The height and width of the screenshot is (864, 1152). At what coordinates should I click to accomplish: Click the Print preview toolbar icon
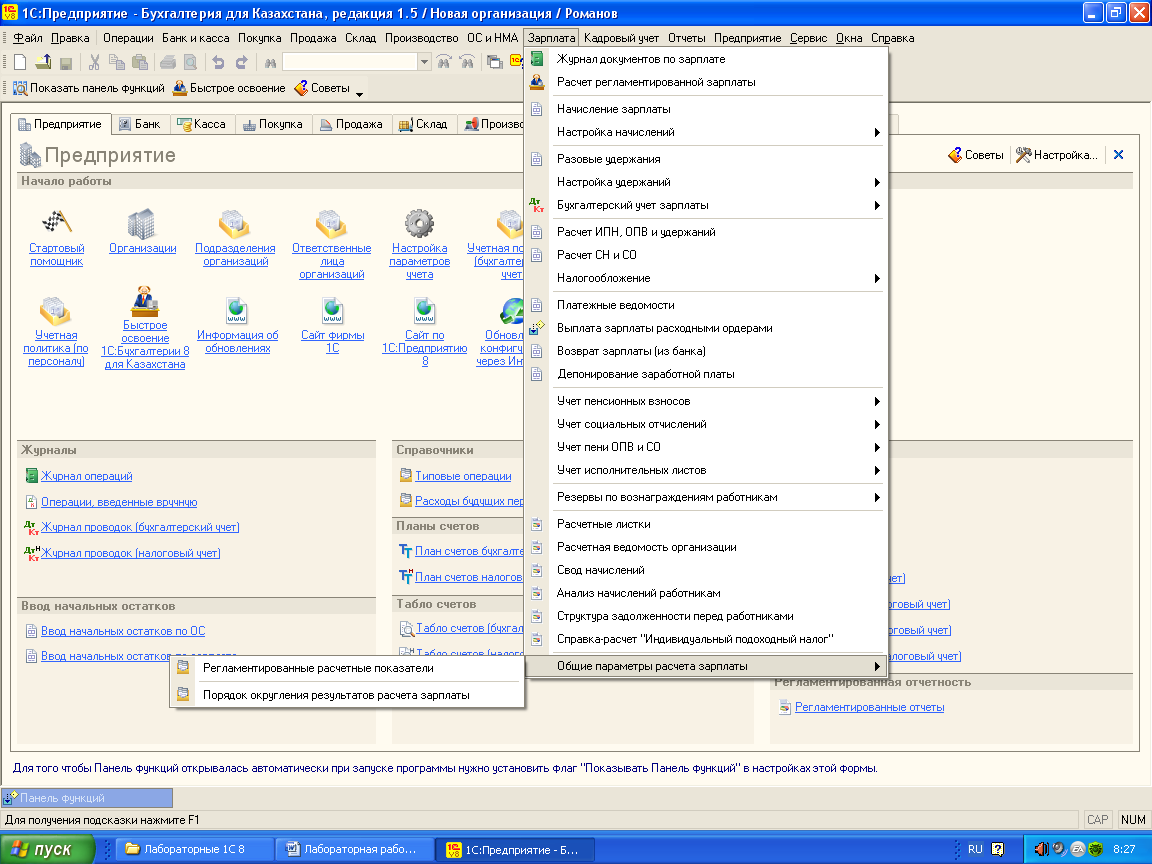[x=190, y=63]
